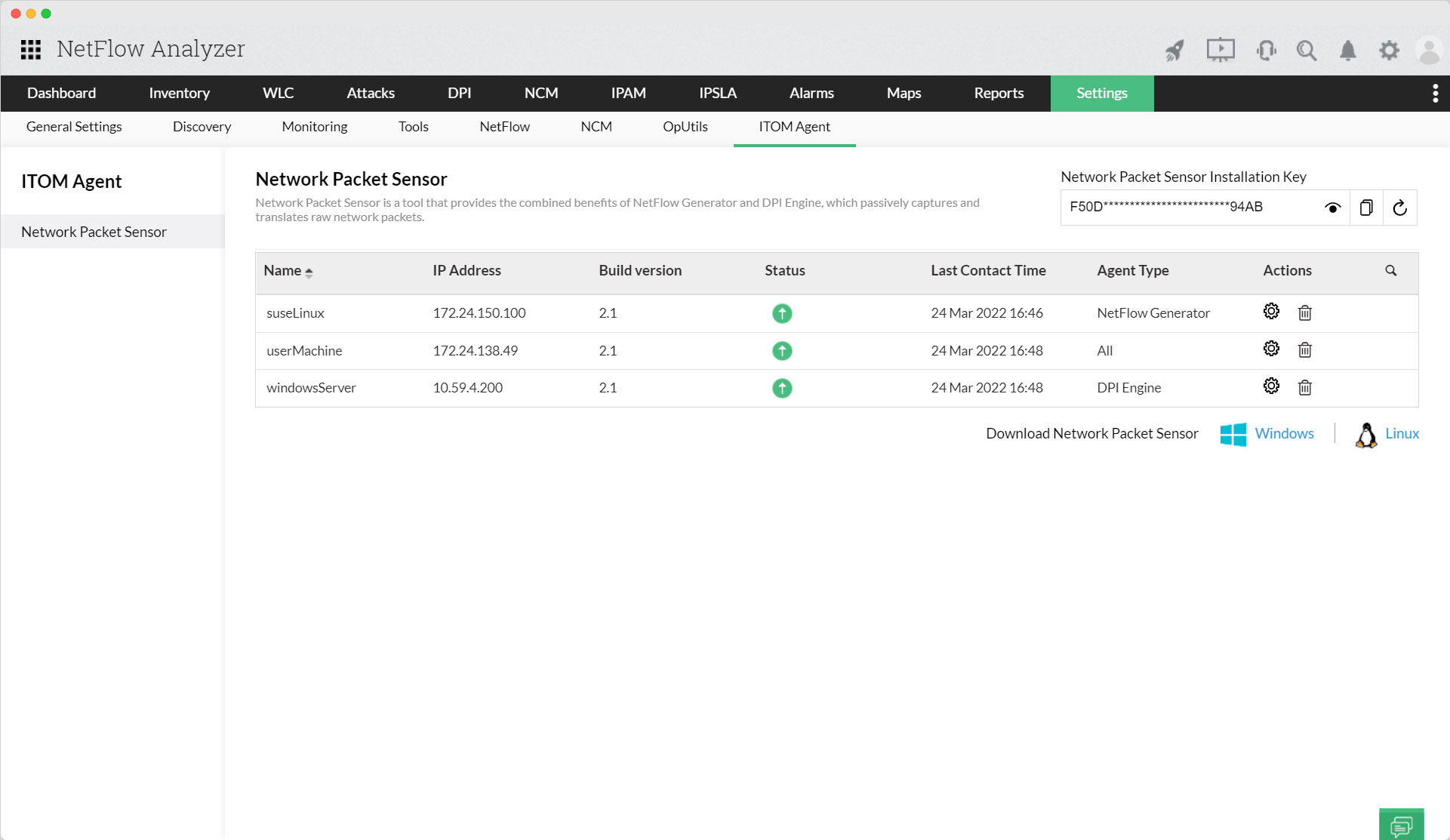Screen dimensions: 1450x840
Task: Click the rocket quick-start icon
Action: pyautogui.click(x=1174, y=51)
